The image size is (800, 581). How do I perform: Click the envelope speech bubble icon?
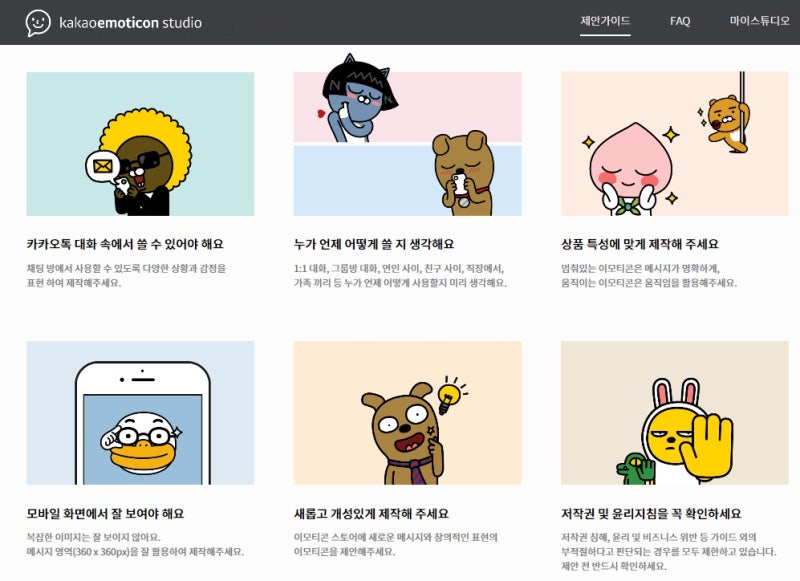[103, 166]
